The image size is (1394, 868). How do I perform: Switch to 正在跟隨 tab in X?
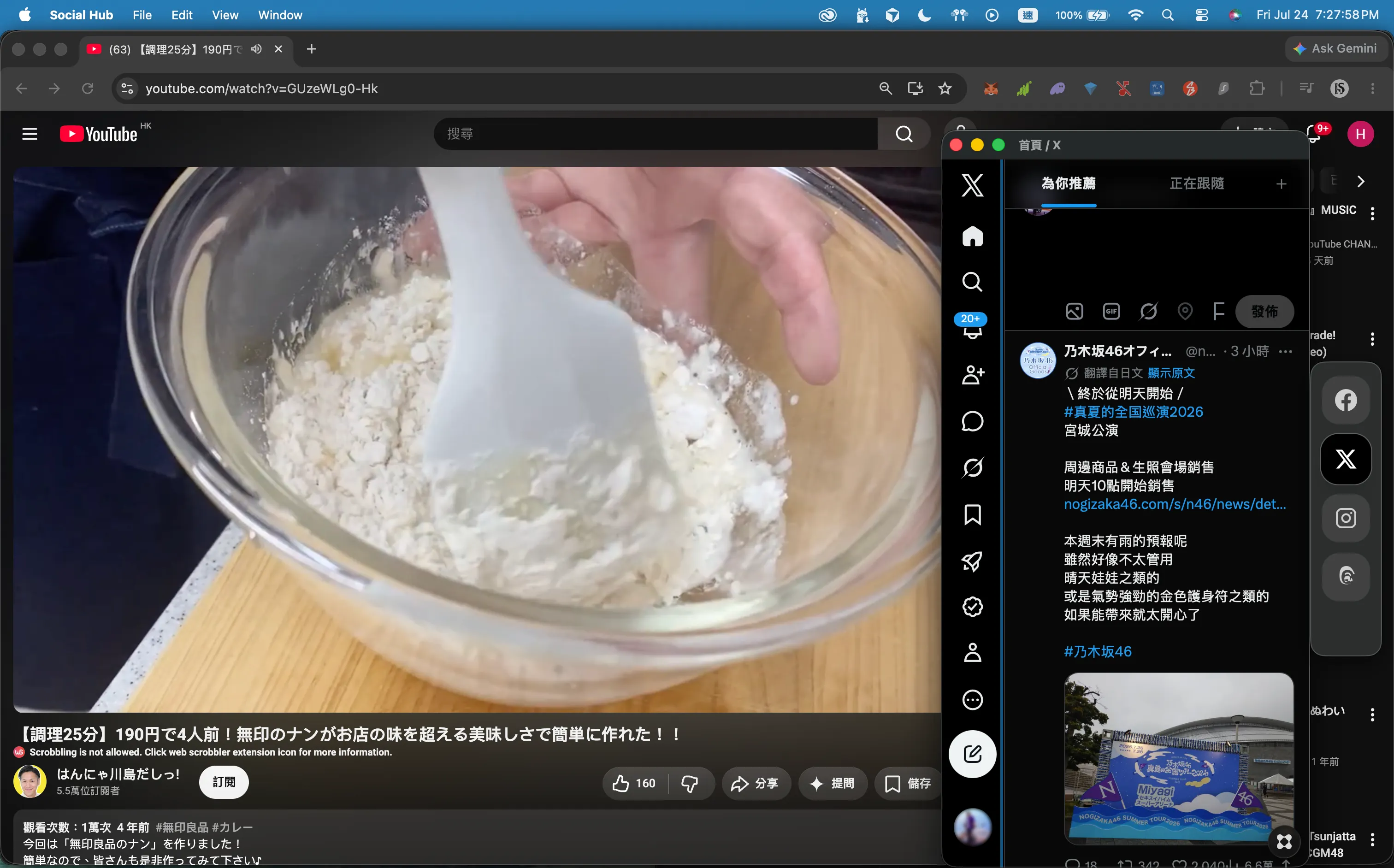(x=1197, y=184)
